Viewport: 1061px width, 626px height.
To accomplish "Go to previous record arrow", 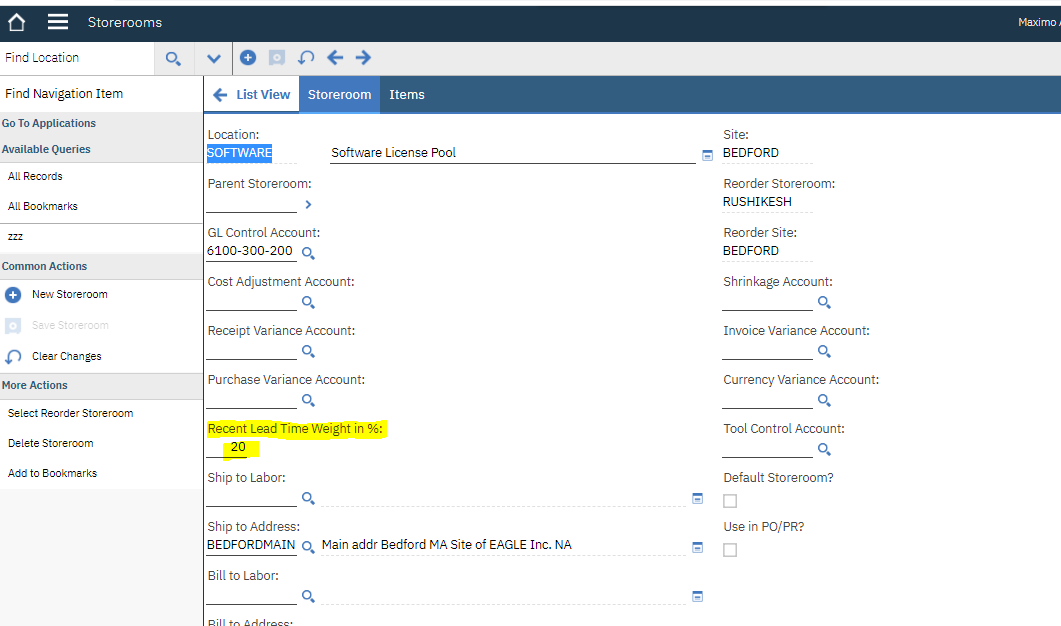I will 335,58.
